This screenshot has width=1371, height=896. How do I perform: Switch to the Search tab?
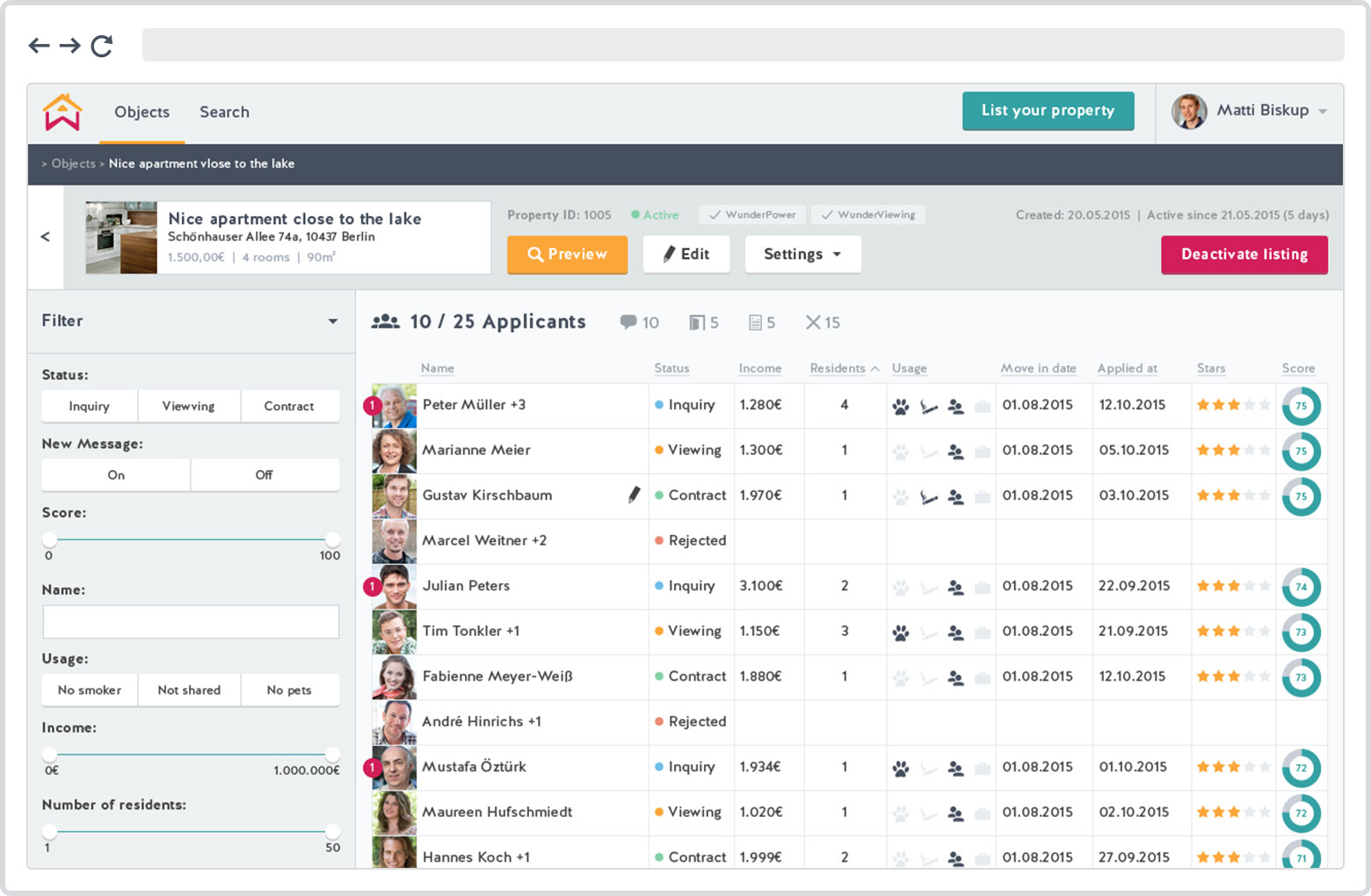pyautogui.click(x=224, y=112)
